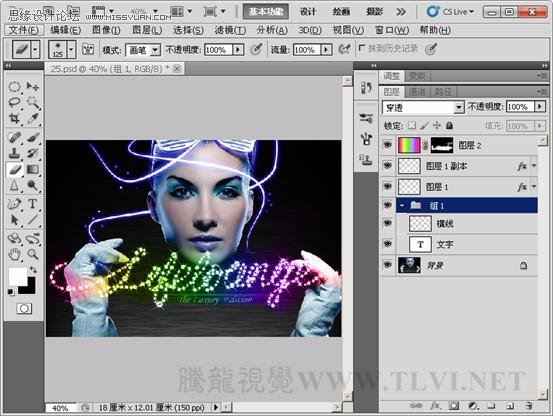Viewport: 553px width, 416px height.
Task: Switch to the 设计 workspace
Action: click(308, 12)
